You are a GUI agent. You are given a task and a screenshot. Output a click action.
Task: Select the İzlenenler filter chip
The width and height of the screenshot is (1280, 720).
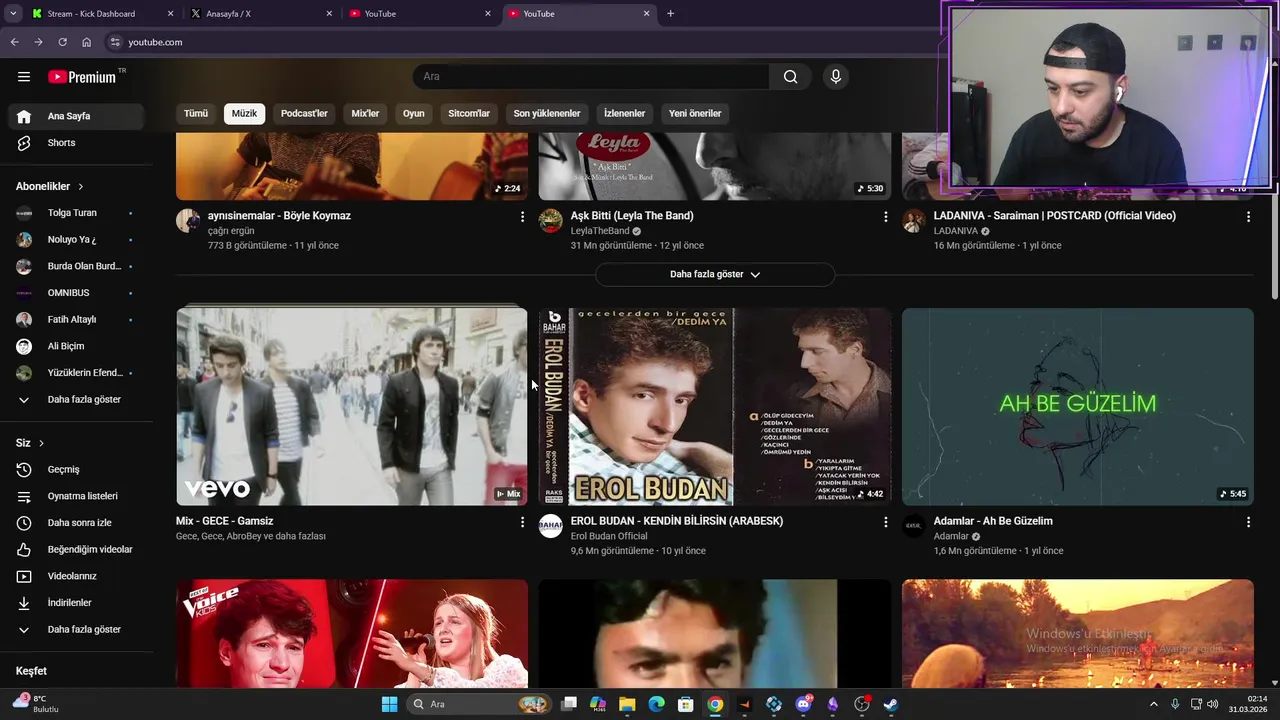[x=624, y=114]
